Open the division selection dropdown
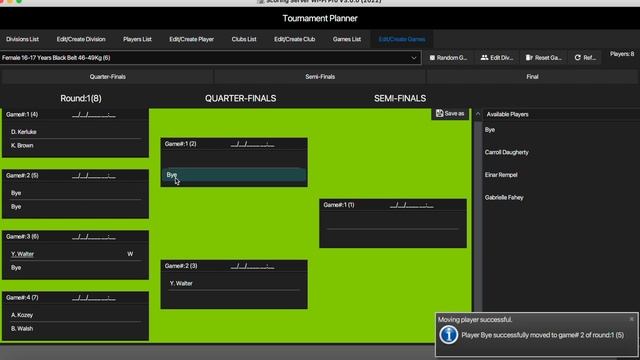The image size is (640, 360). [x=211, y=58]
